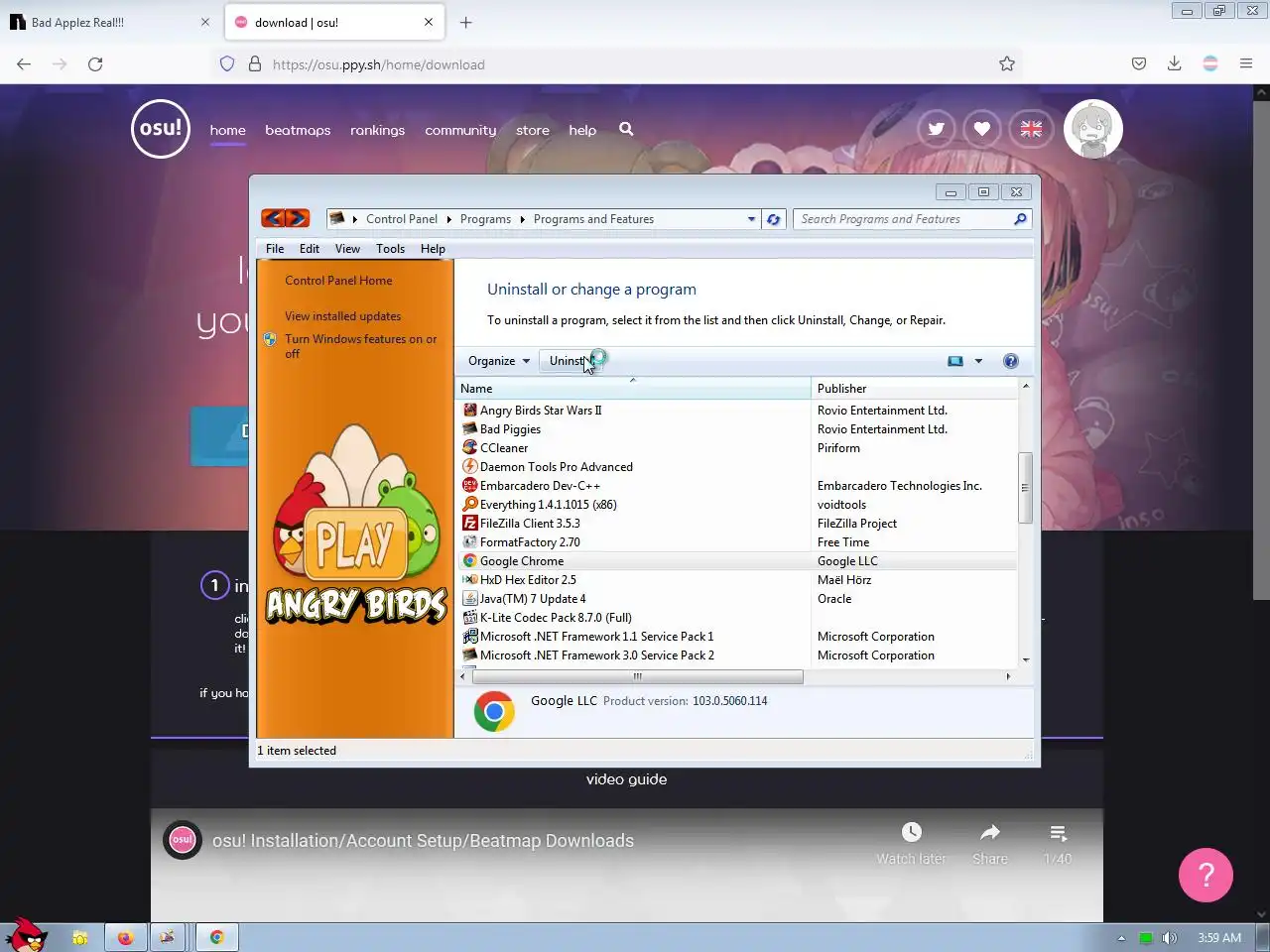Click the refresh button beside Control Panel address bar

click(774, 219)
